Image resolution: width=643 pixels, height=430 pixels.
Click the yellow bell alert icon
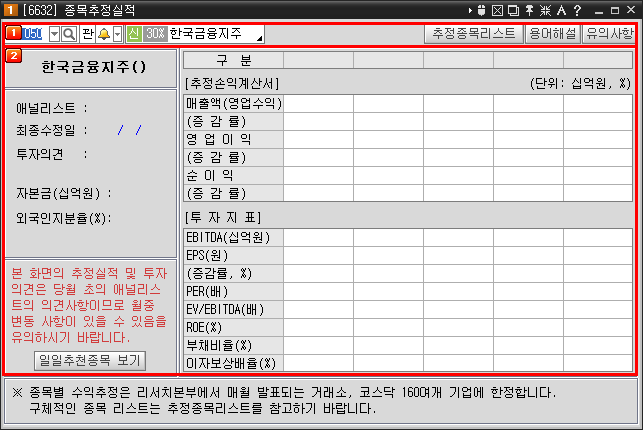pyautogui.click(x=104, y=34)
